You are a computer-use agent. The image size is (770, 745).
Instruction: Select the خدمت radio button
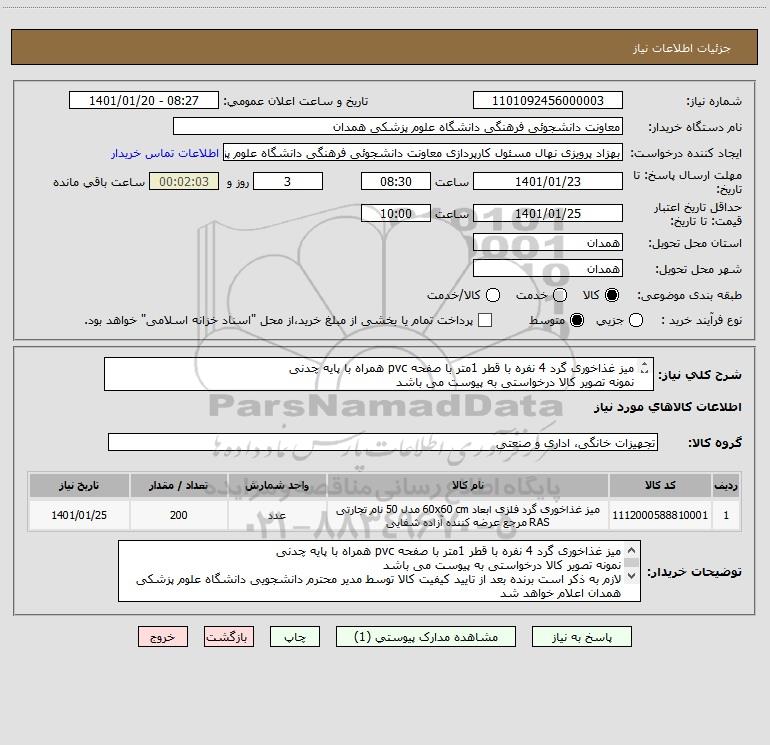pos(560,295)
